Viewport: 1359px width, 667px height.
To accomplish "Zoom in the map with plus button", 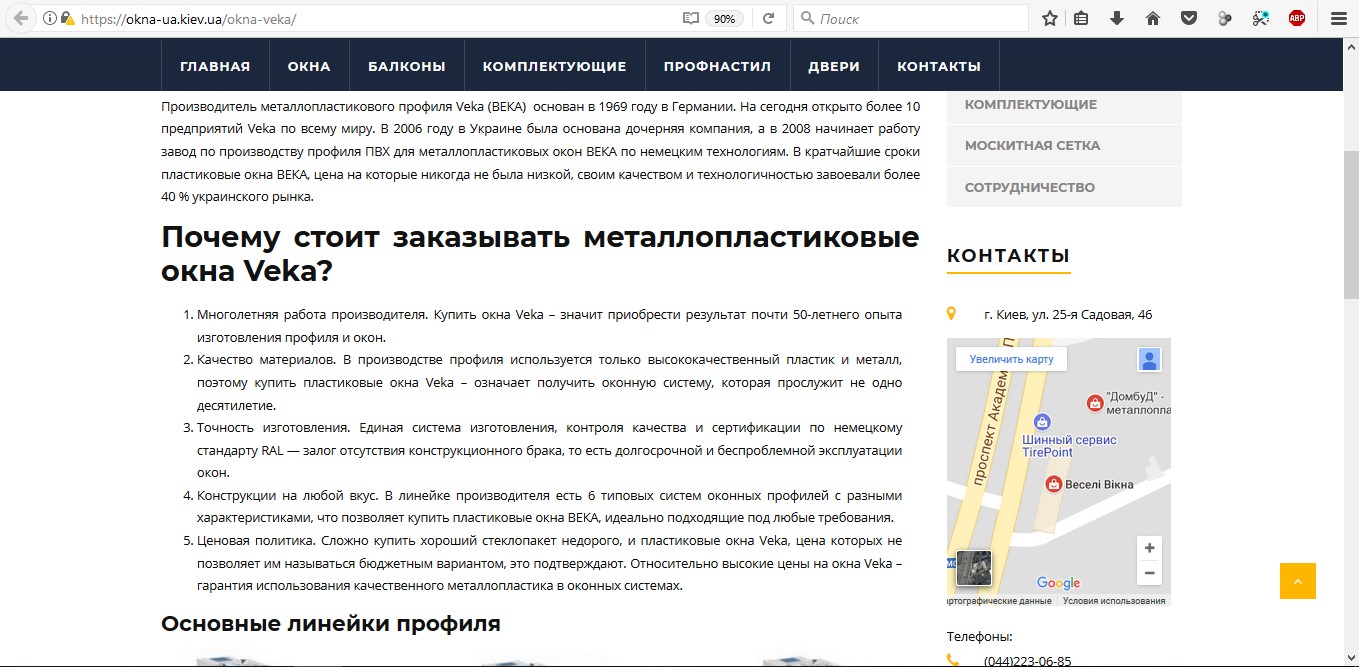I will point(1149,548).
